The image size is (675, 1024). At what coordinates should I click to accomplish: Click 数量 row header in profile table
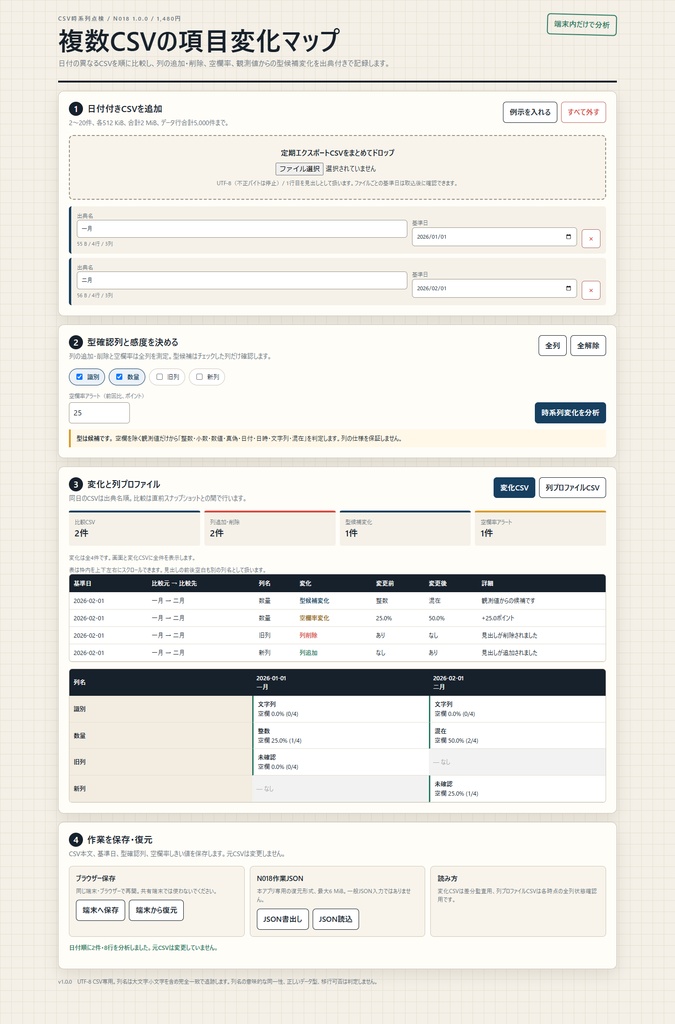coord(161,736)
